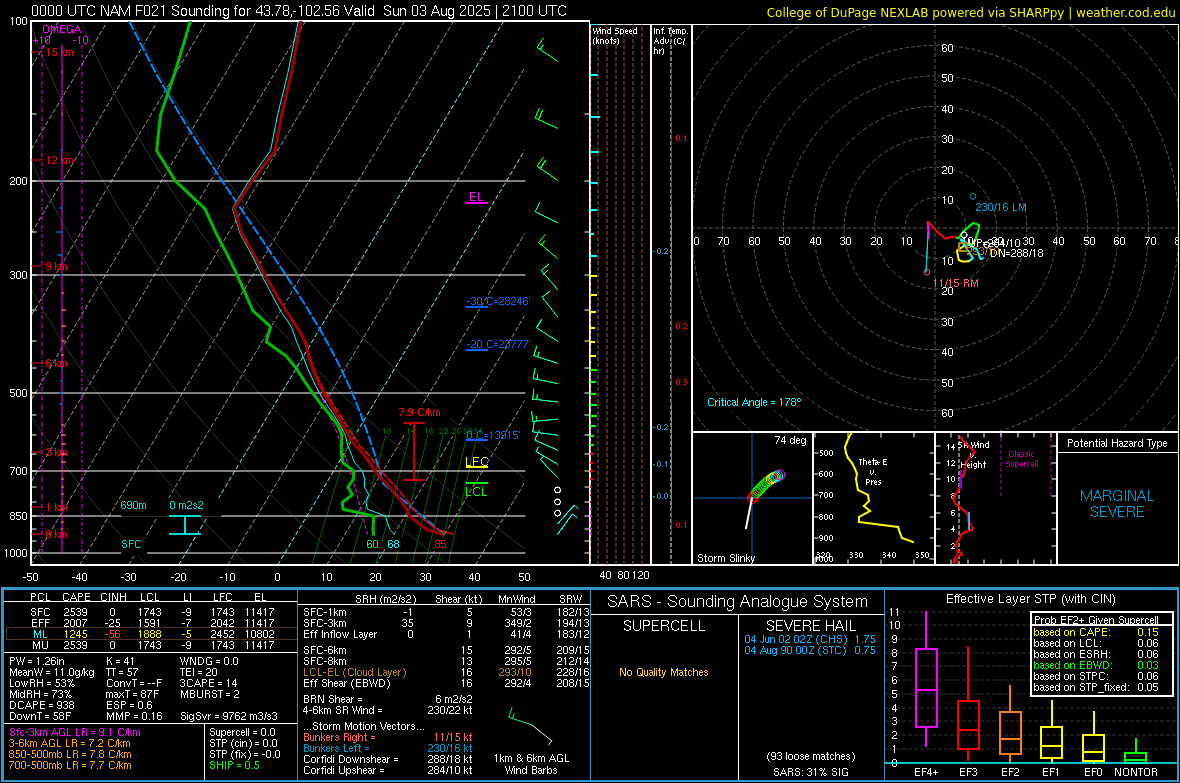Click the green 'based on EBWD:' probability line

[x=1096, y=666]
